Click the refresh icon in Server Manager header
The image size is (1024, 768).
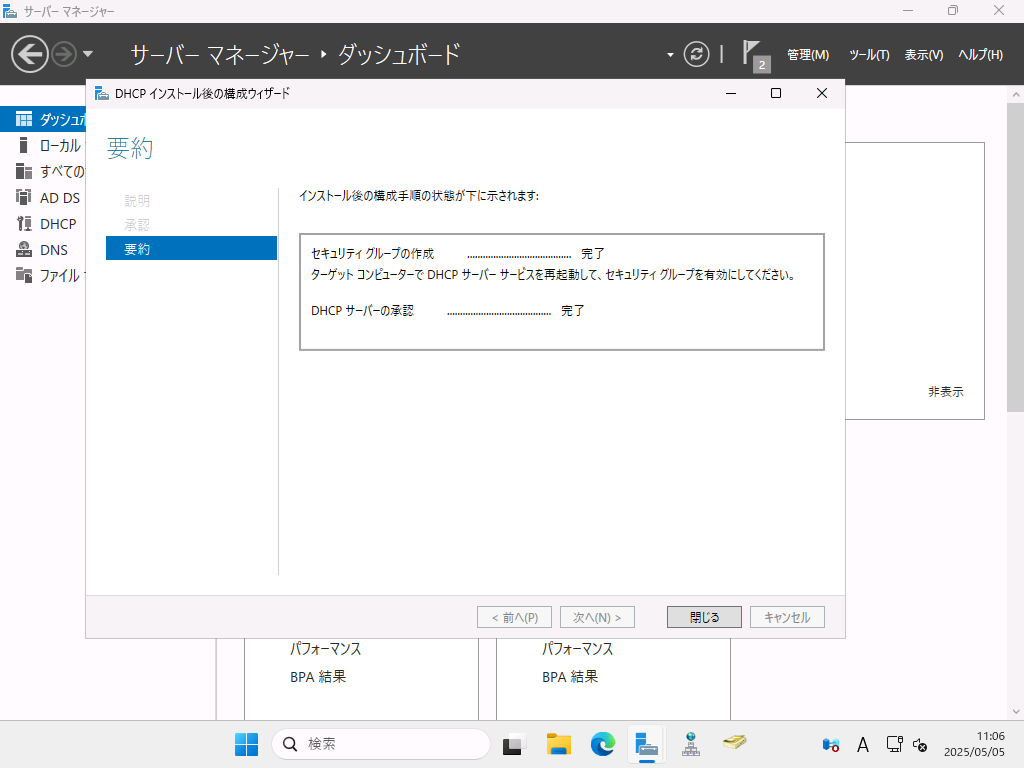tap(696, 54)
